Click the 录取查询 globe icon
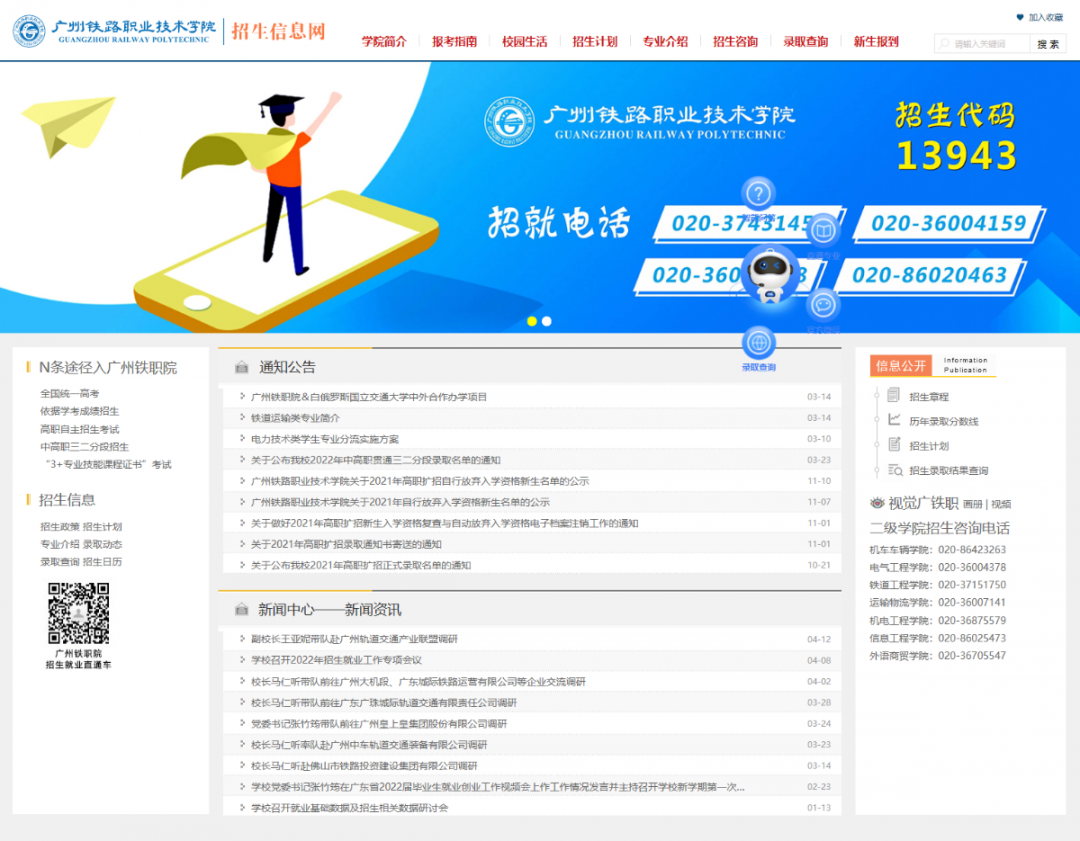This screenshot has height=841, width=1080. (x=759, y=343)
